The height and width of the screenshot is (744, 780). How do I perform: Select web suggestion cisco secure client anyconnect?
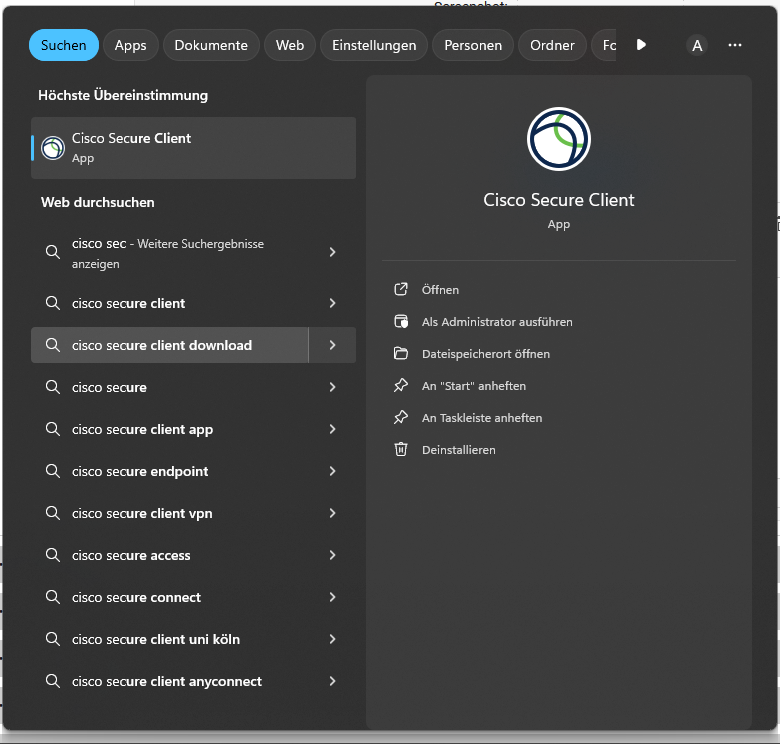point(167,681)
